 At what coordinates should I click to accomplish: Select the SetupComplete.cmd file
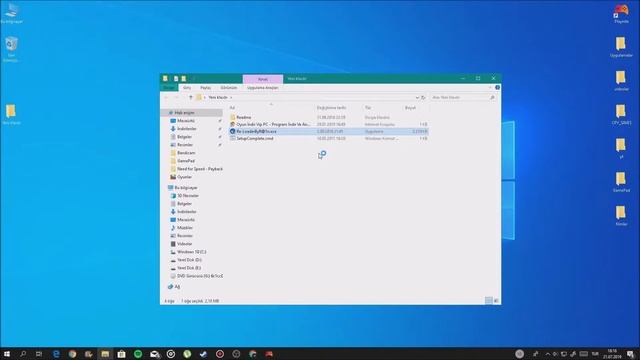(329, 138)
